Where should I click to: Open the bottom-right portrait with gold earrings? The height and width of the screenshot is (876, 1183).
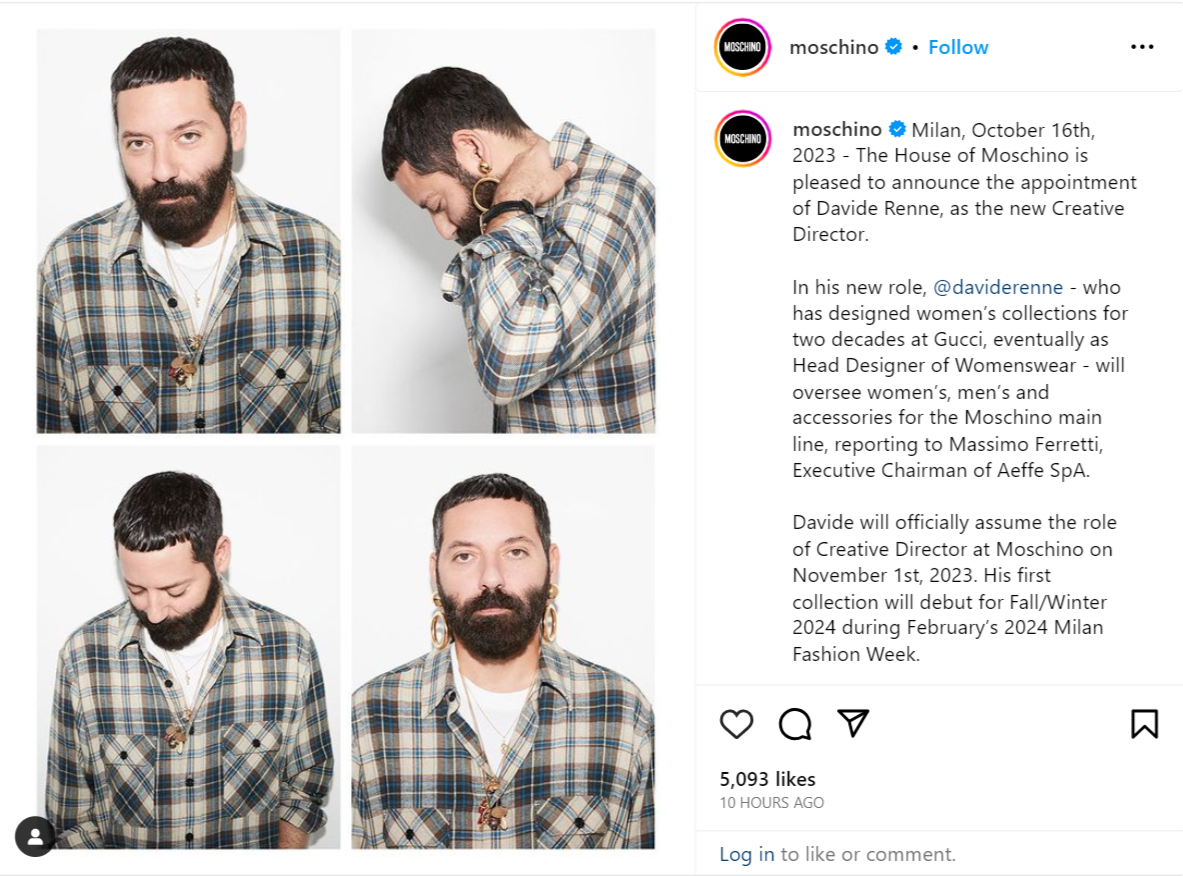504,650
